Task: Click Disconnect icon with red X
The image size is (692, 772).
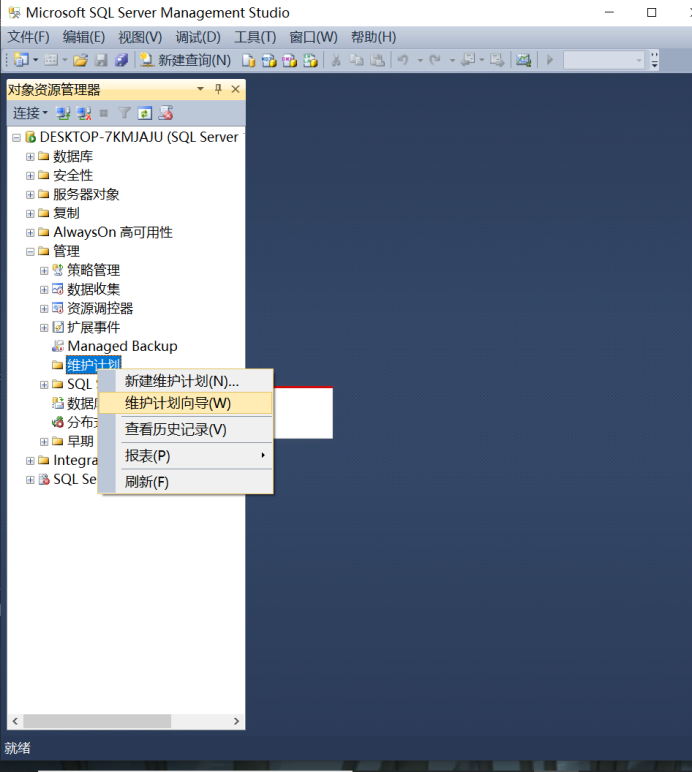Action: pyautogui.click(x=84, y=114)
